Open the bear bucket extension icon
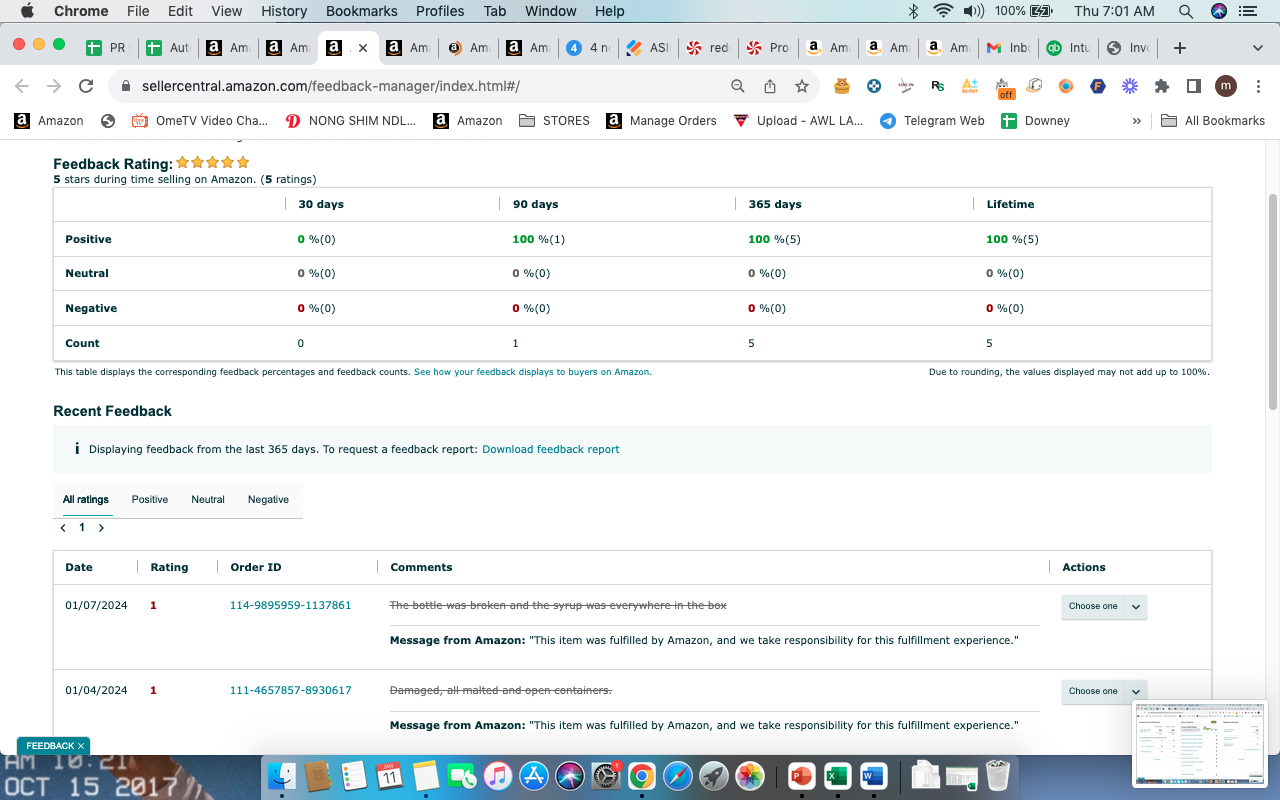Image resolution: width=1280 pixels, height=800 pixels. (842, 87)
